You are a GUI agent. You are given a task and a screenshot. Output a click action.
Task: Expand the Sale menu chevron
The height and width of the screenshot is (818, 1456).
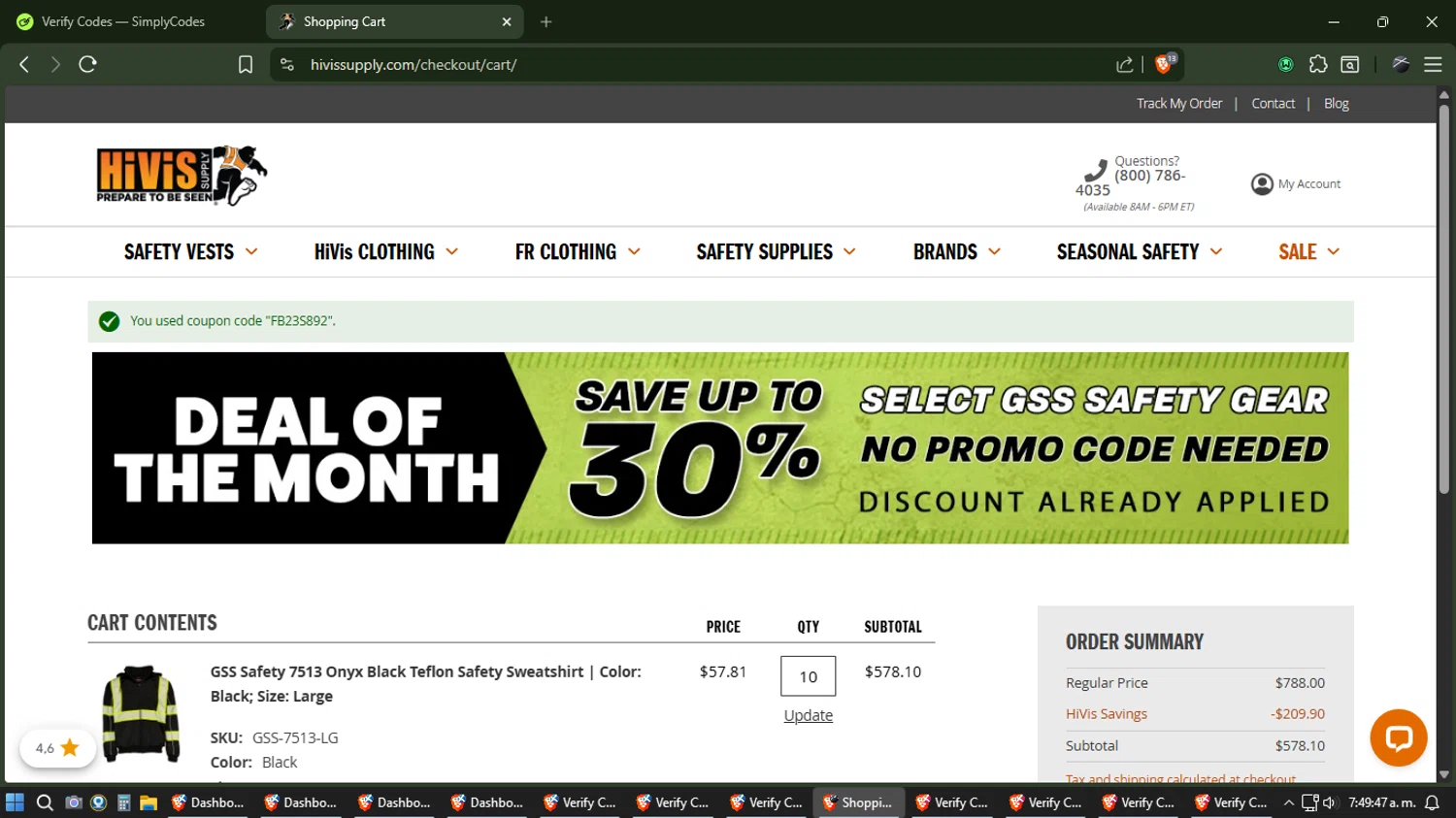pyautogui.click(x=1334, y=251)
